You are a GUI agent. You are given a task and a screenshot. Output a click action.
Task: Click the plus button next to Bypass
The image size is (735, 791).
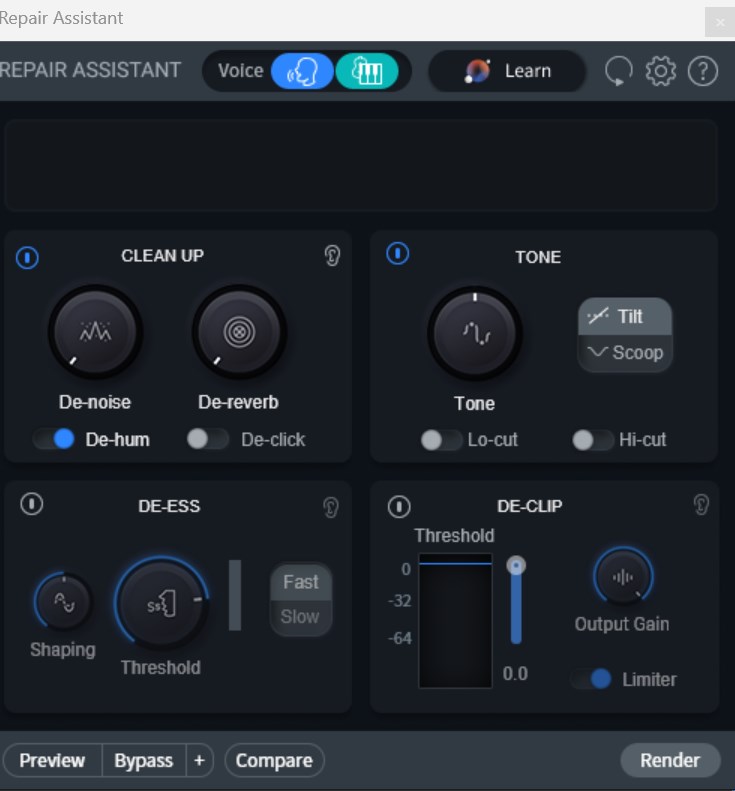click(199, 761)
